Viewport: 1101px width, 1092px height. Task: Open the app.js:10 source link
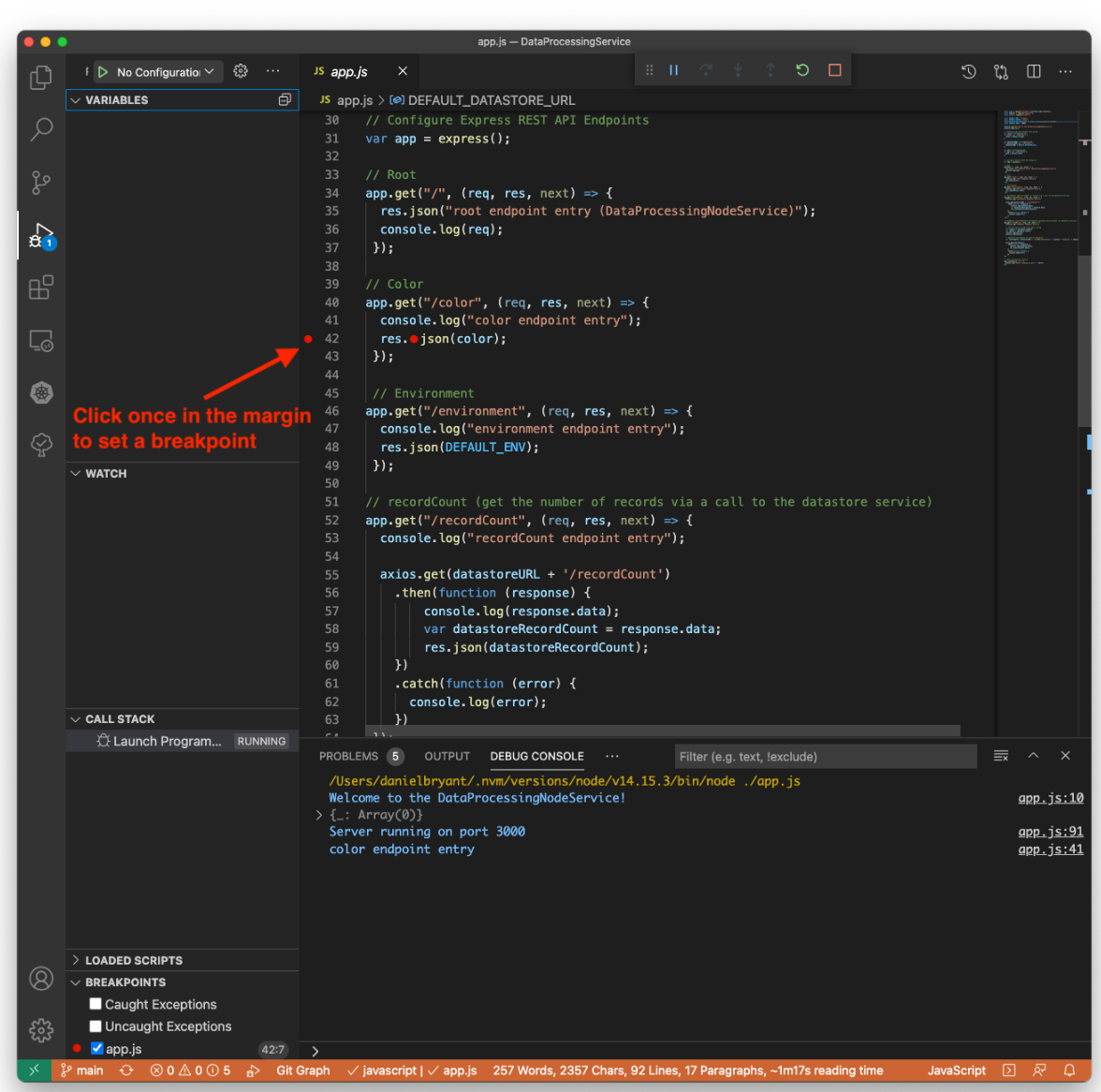coord(1050,798)
